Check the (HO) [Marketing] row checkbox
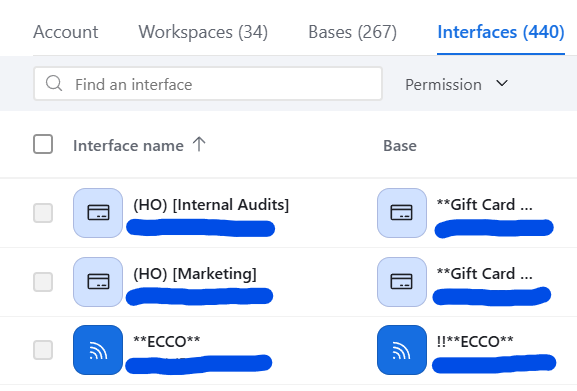 click(x=43, y=282)
